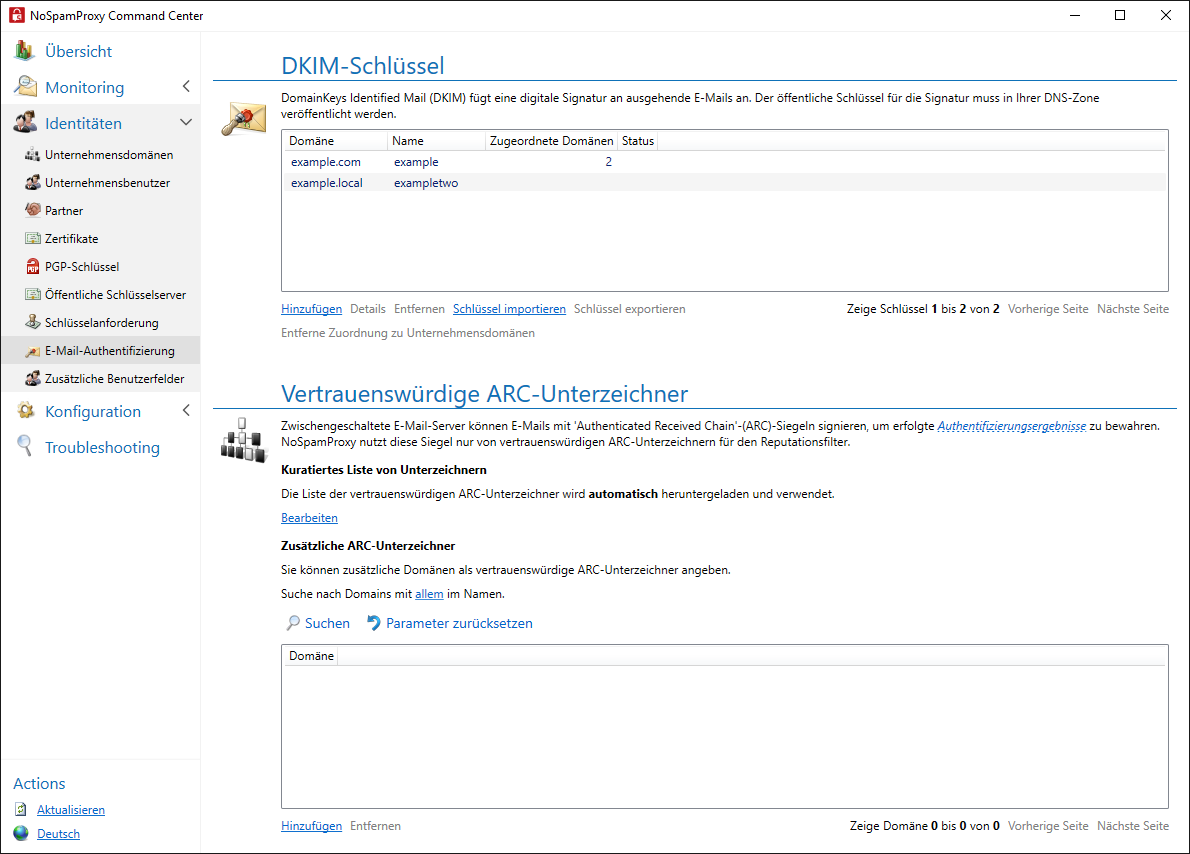Image resolution: width=1190 pixels, height=854 pixels.
Task: Click the Domäne header in the ARC table
Action: [x=310, y=656]
